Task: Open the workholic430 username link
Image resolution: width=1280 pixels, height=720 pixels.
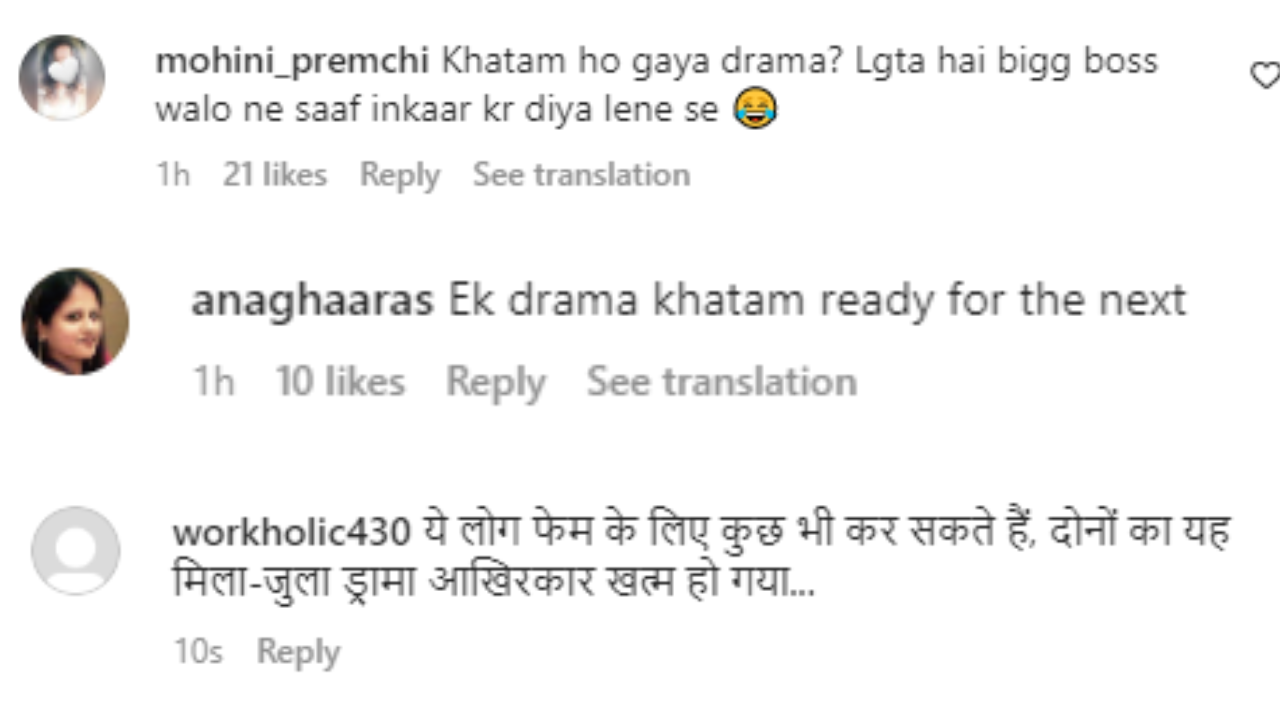Action: click(291, 532)
